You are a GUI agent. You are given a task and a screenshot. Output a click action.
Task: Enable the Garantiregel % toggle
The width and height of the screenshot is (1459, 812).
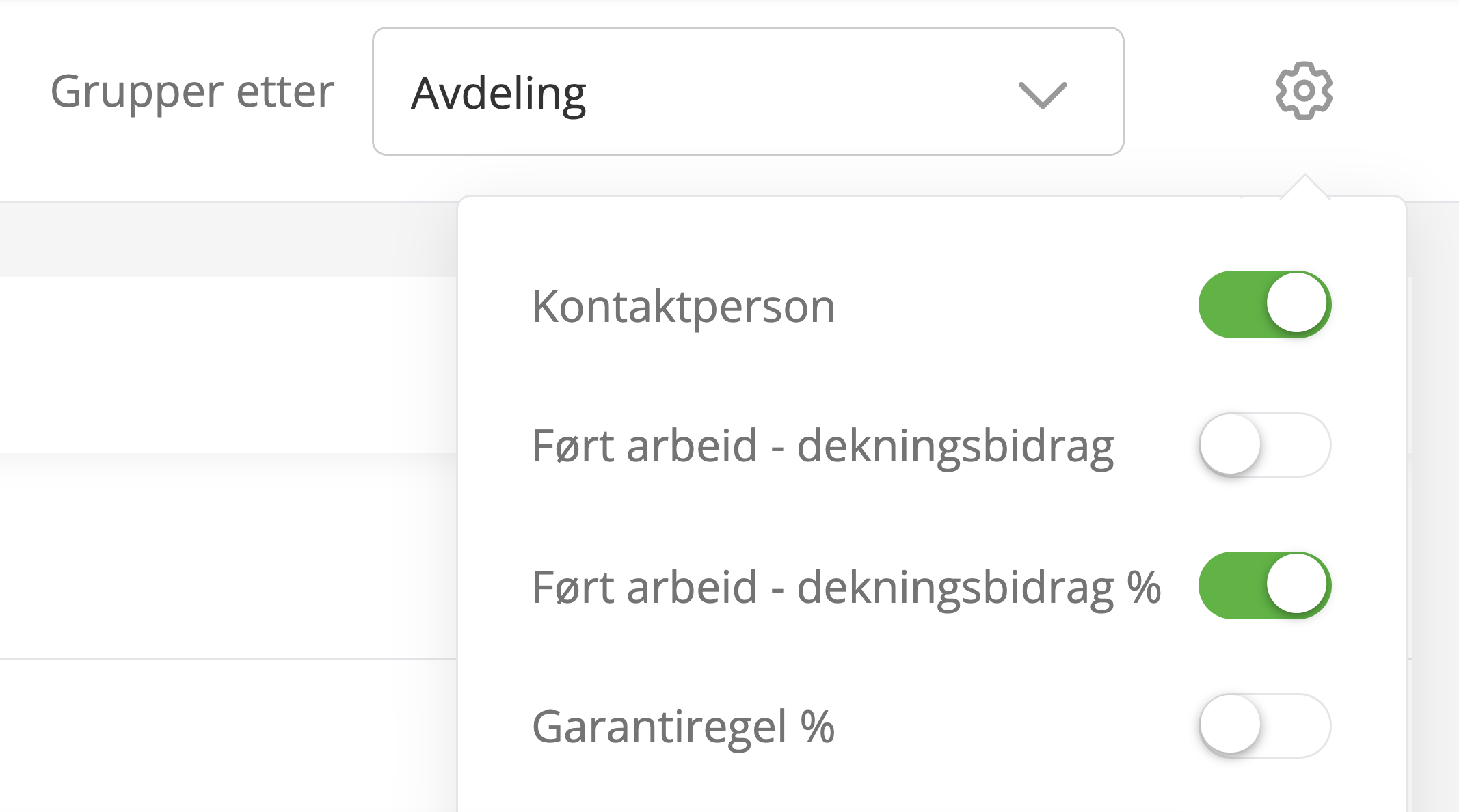pyautogui.click(x=1265, y=726)
